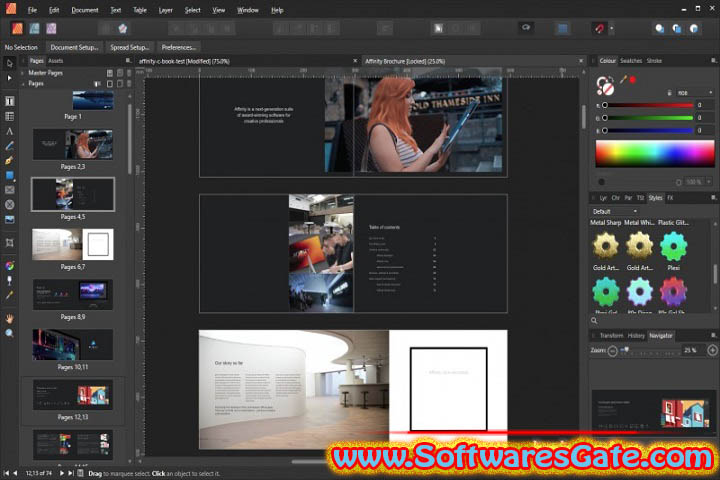Pick a colour from the spectrum bar

click(x=655, y=154)
